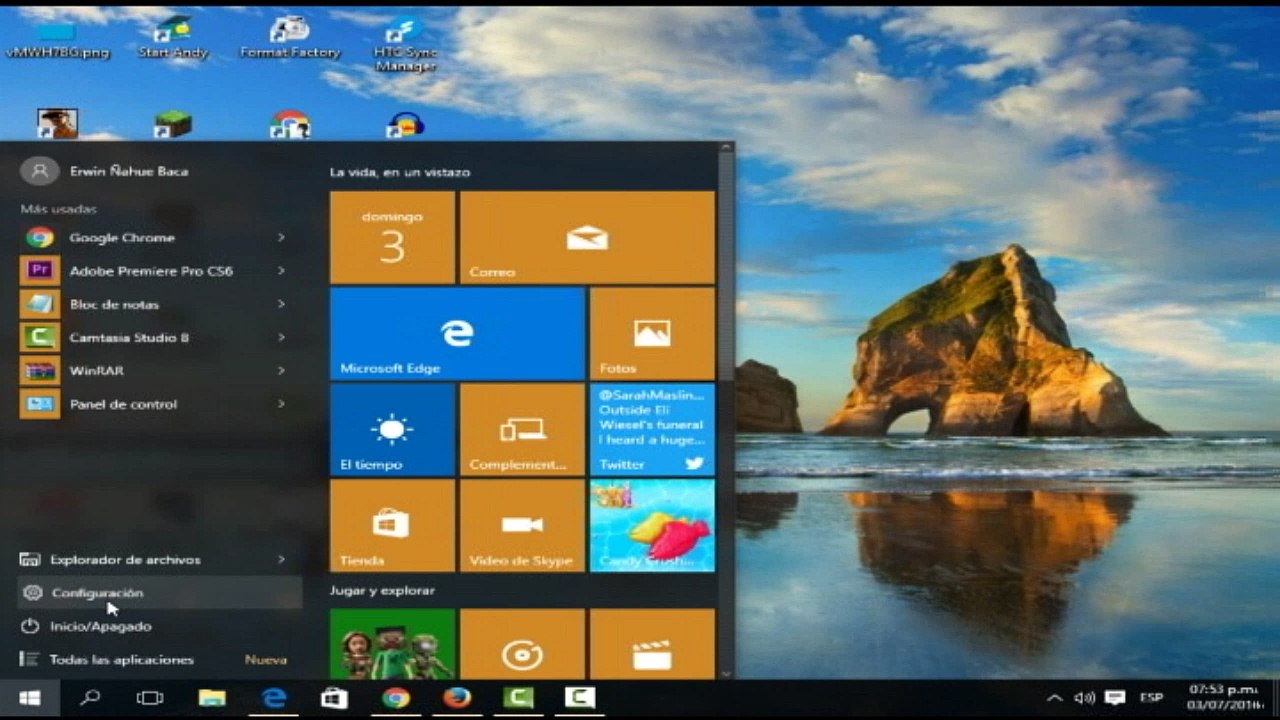Open Explorador de archivos in Start menu

pyautogui.click(x=160, y=560)
